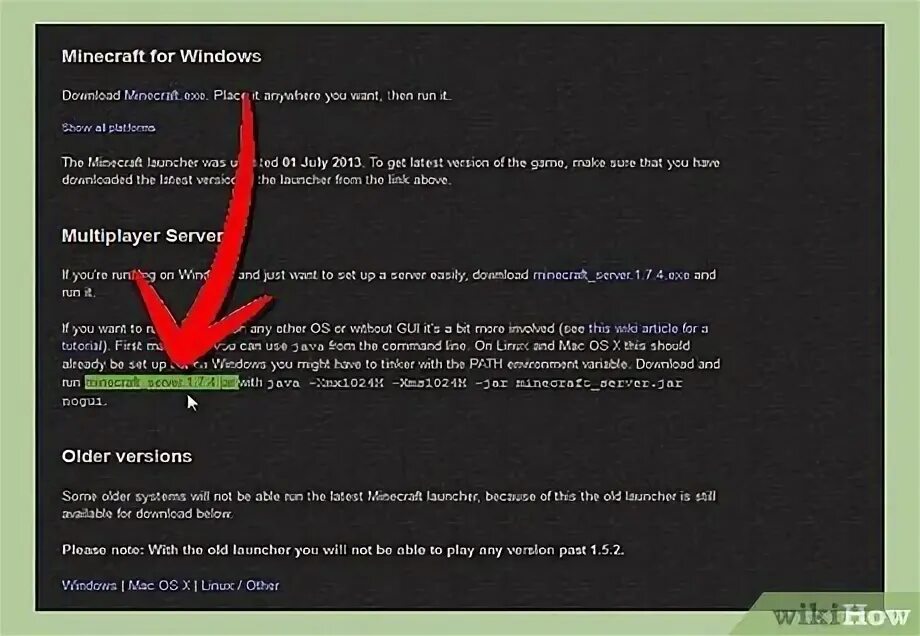Open the Linux / Other old launcher link
This screenshot has height=636, width=920.
pos(240,585)
